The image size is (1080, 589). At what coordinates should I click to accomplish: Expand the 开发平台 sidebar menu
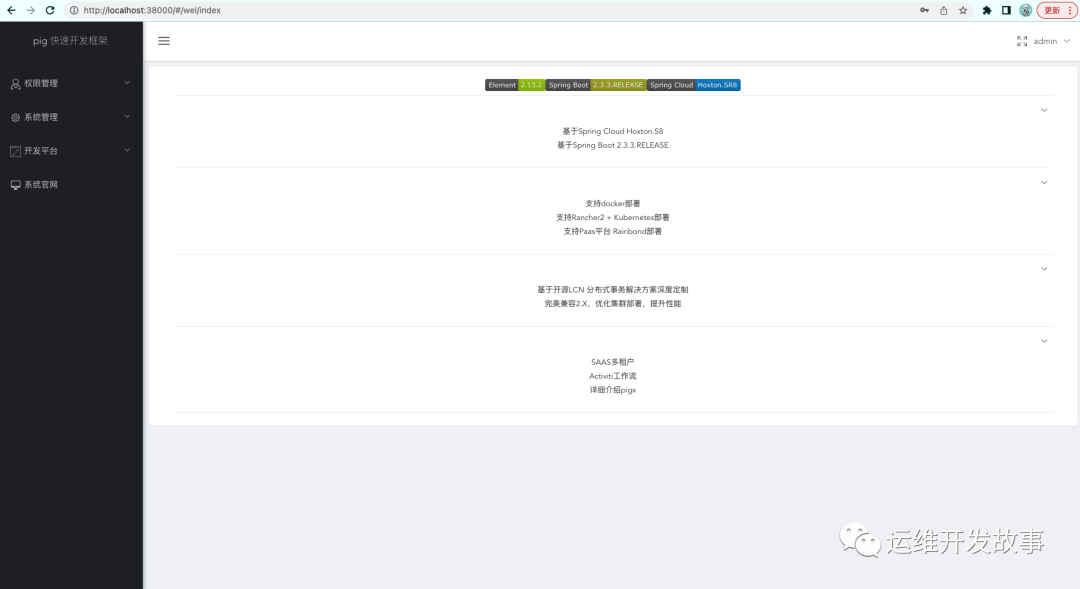(70, 151)
